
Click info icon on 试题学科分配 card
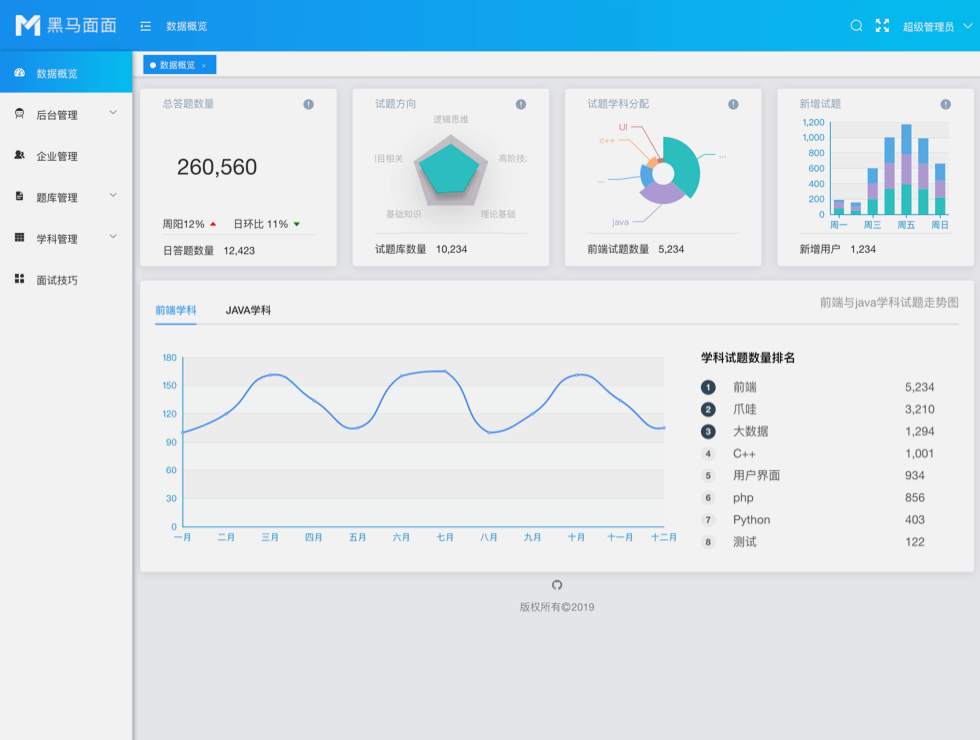point(733,104)
